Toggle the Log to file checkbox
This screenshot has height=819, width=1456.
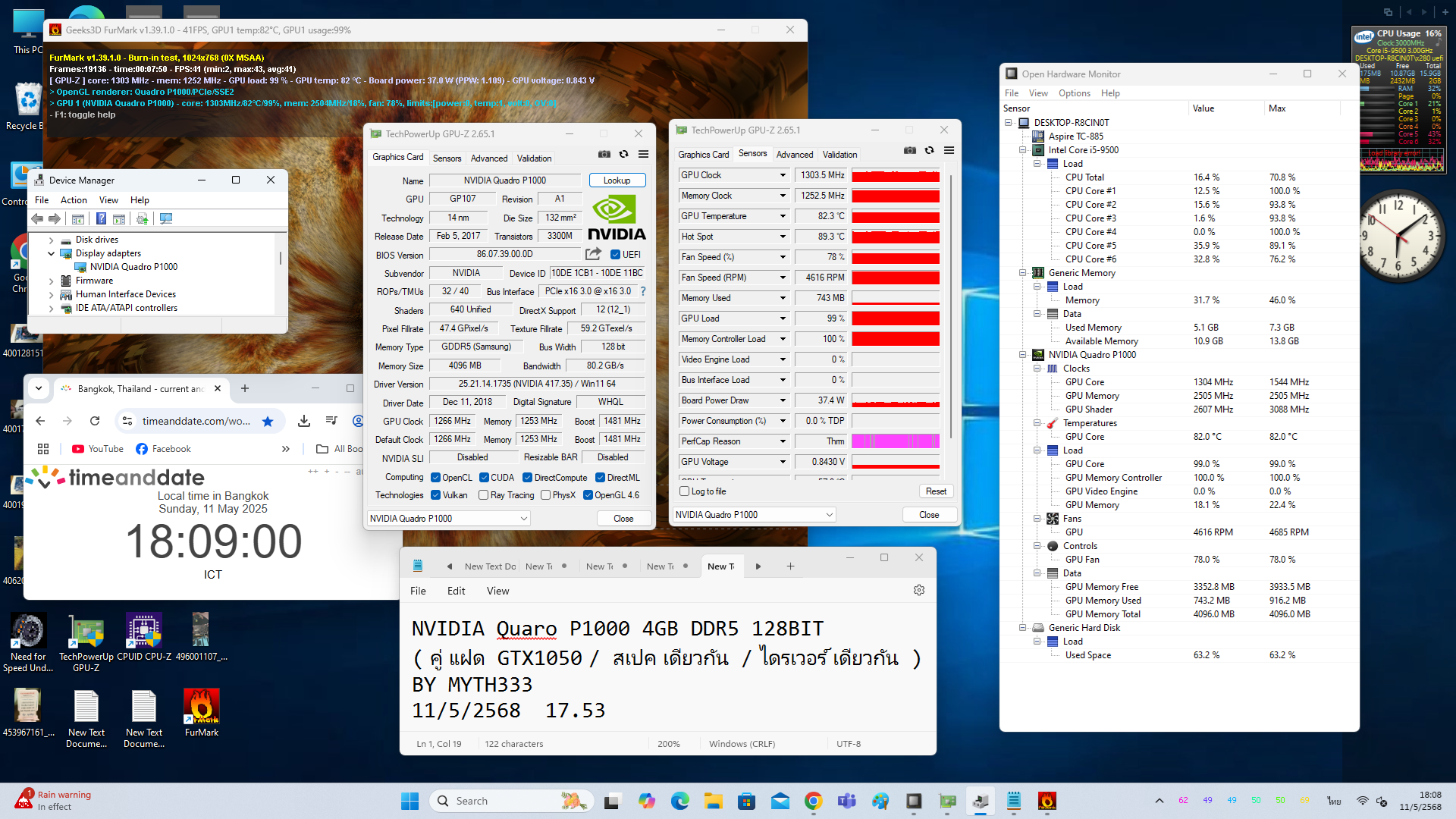(x=685, y=491)
